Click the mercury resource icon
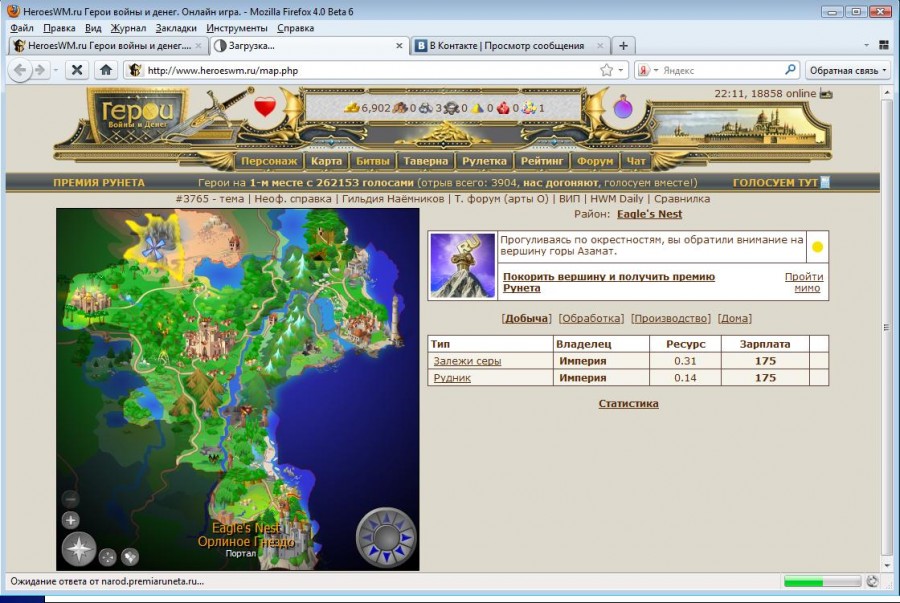The width and height of the screenshot is (900, 603). click(452, 108)
